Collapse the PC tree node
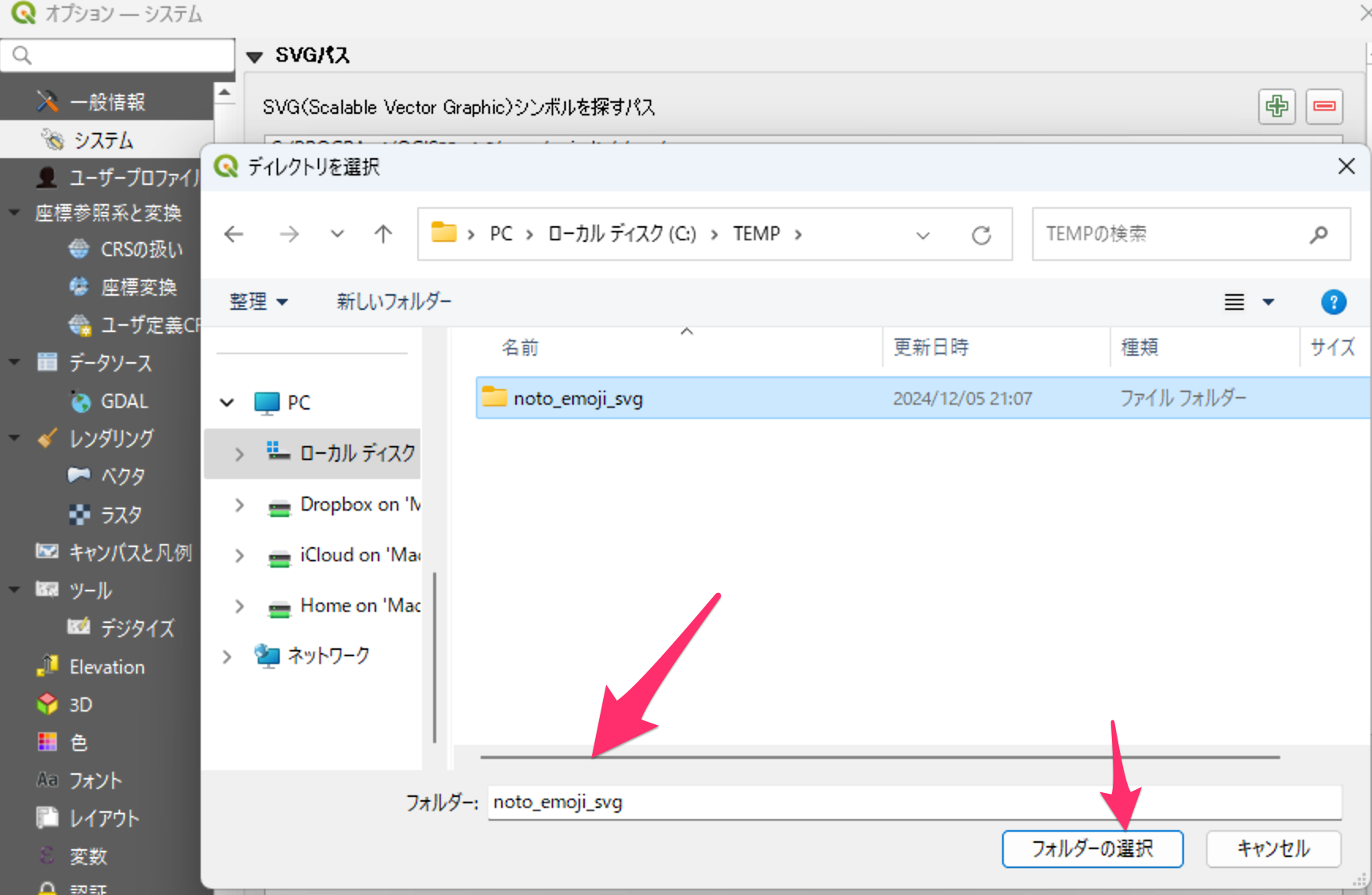This screenshot has height=895, width=1372. pyautogui.click(x=227, y=402)
